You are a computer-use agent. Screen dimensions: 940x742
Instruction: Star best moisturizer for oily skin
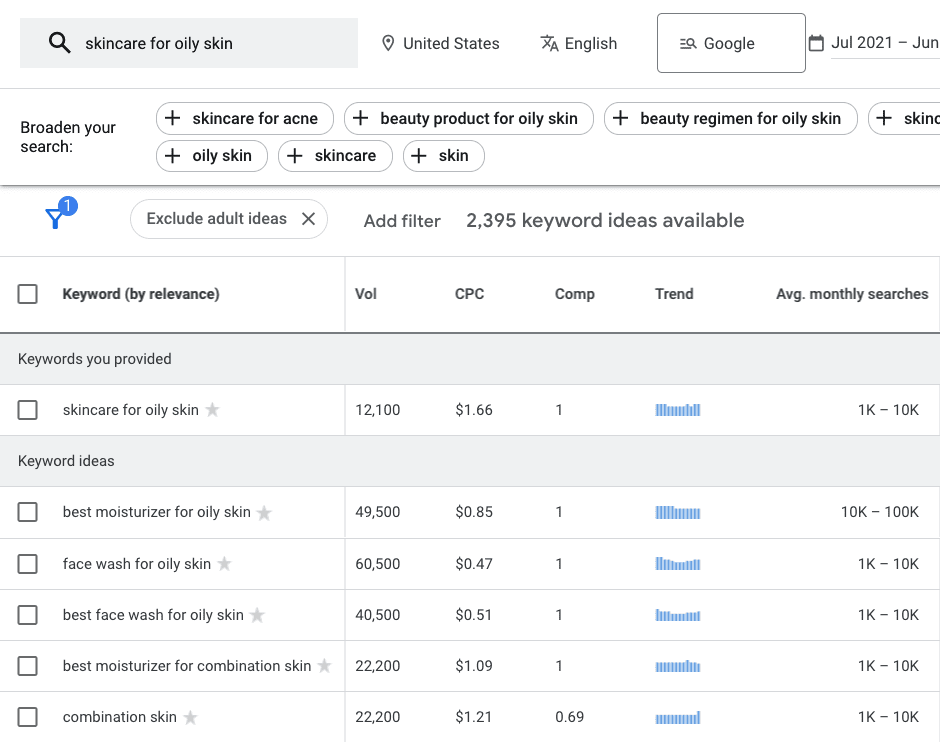click(264, 512)
